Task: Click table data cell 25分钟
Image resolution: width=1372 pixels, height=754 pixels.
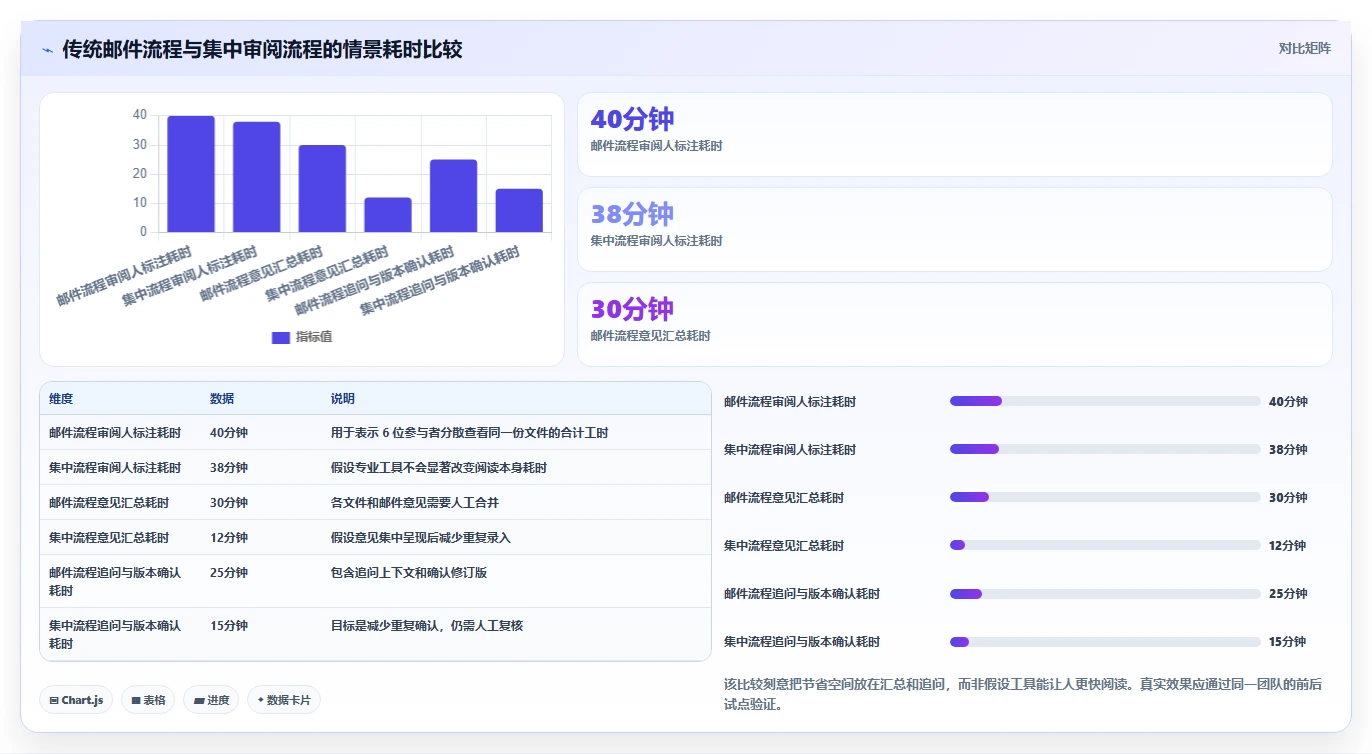Action: coord(229,573)
